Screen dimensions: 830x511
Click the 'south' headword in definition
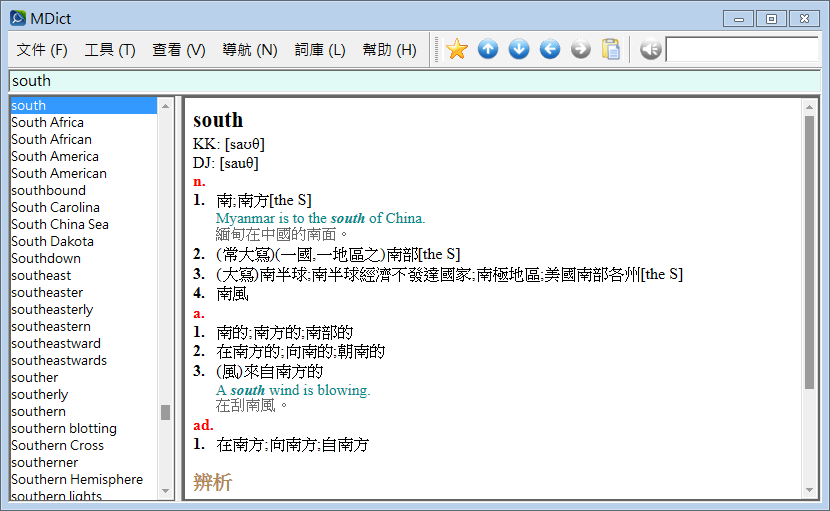pos(218,120)
